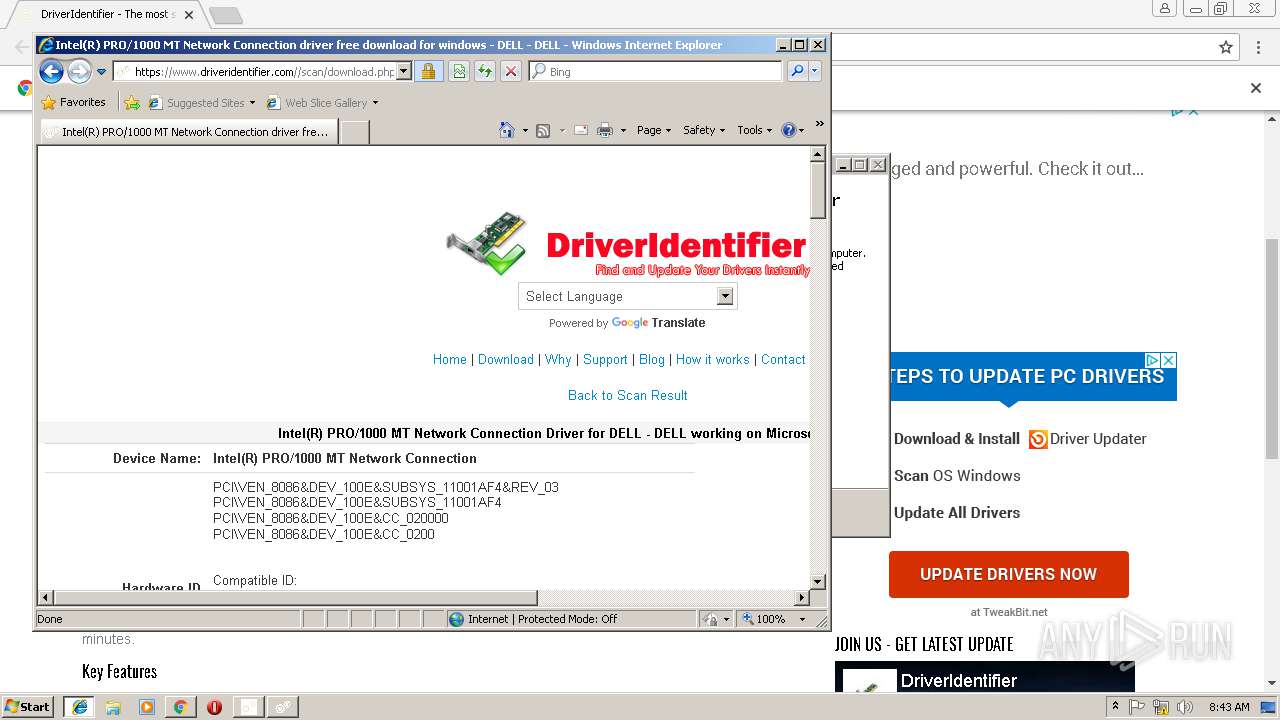This screenshot has width=1280, height=720.
Task: Click UPDATE DRIVERS NOW button
Action: pos(1009,574)
